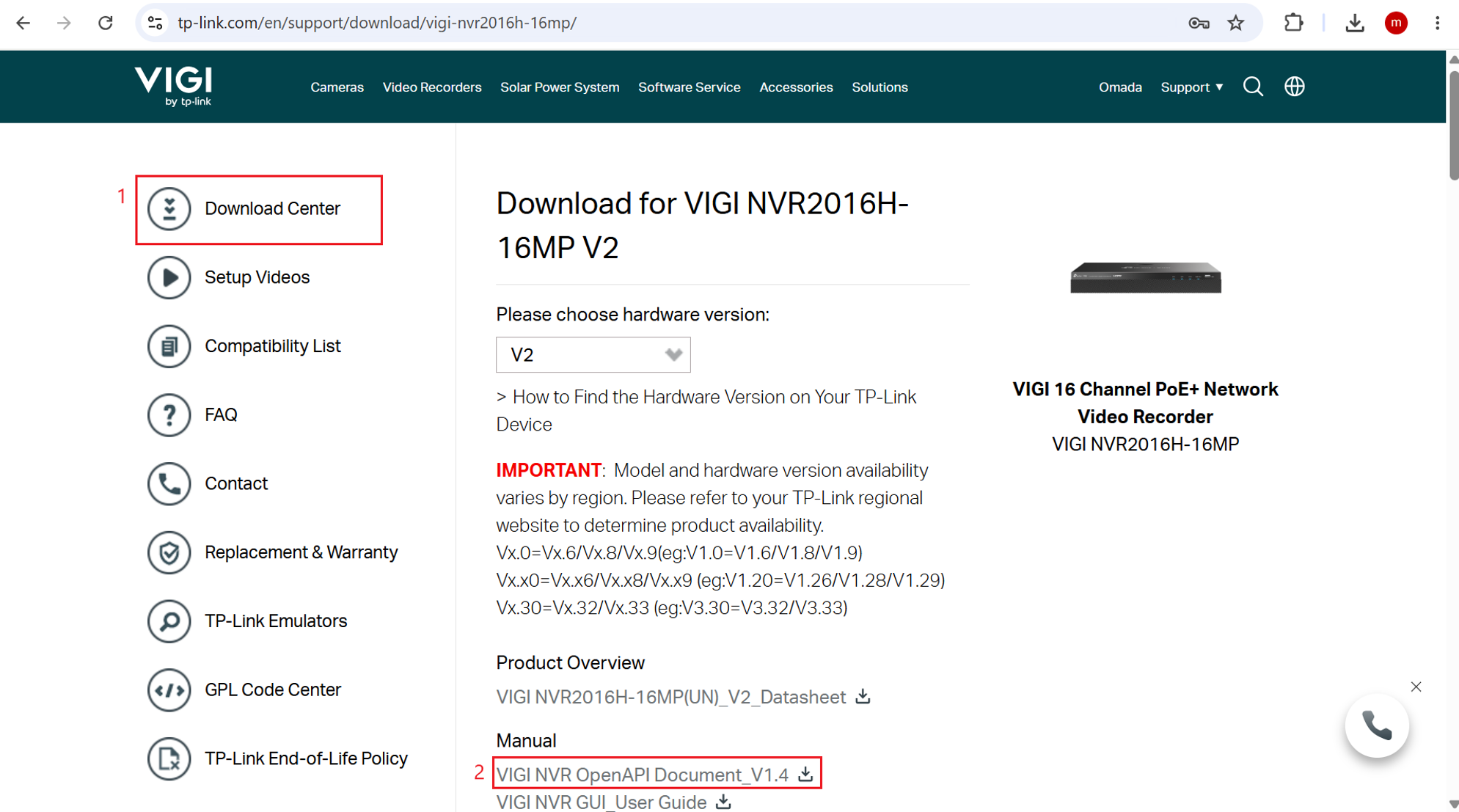Click the Contact phone icon in sidebar
The image size is (1459, 812).
point(169,483)
